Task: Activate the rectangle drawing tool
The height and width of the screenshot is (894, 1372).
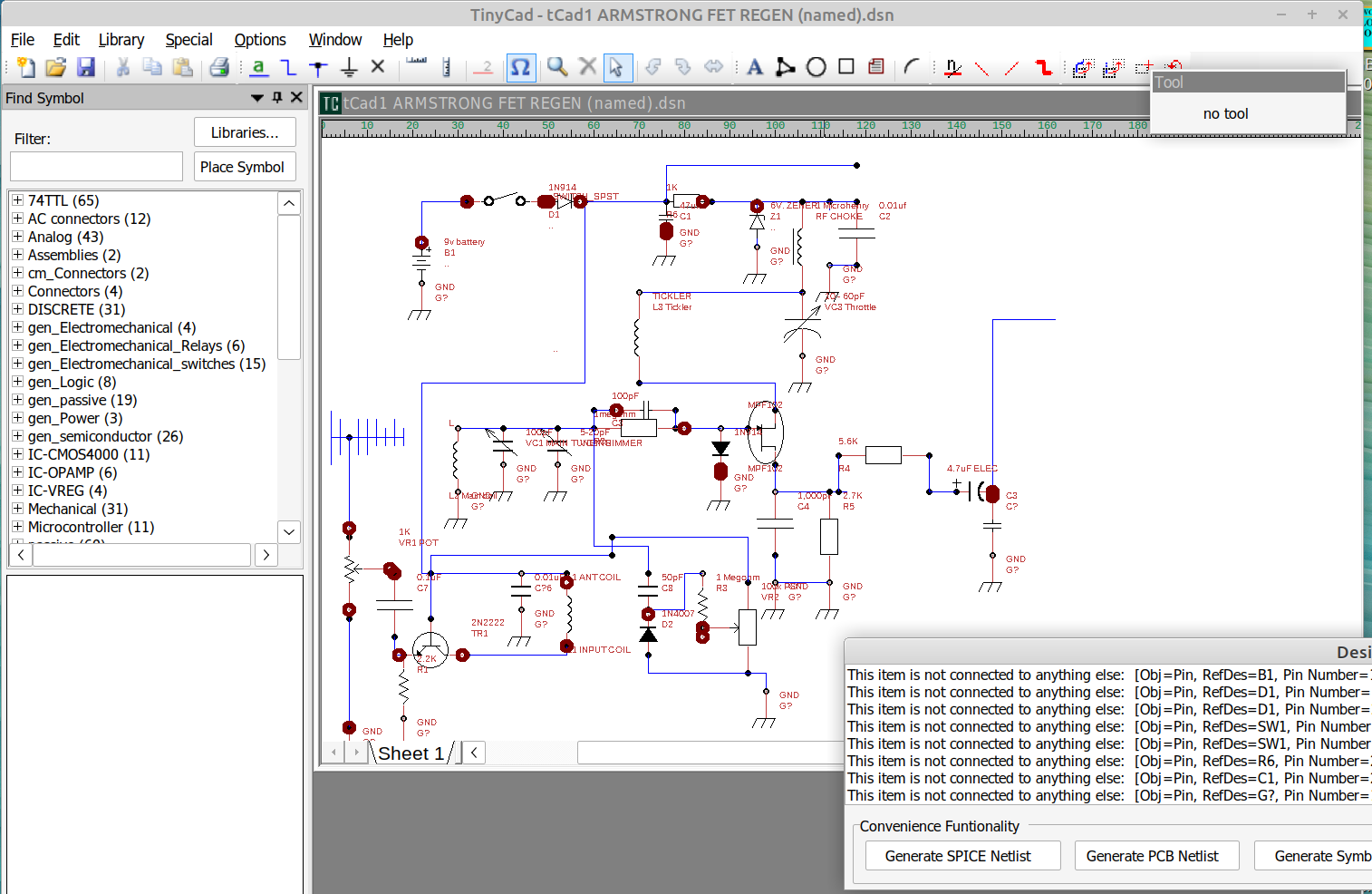Action: pos(845,66)
